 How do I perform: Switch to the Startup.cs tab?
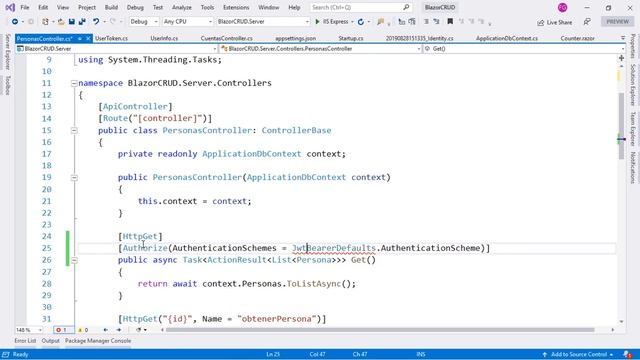[x=351, y=38]
